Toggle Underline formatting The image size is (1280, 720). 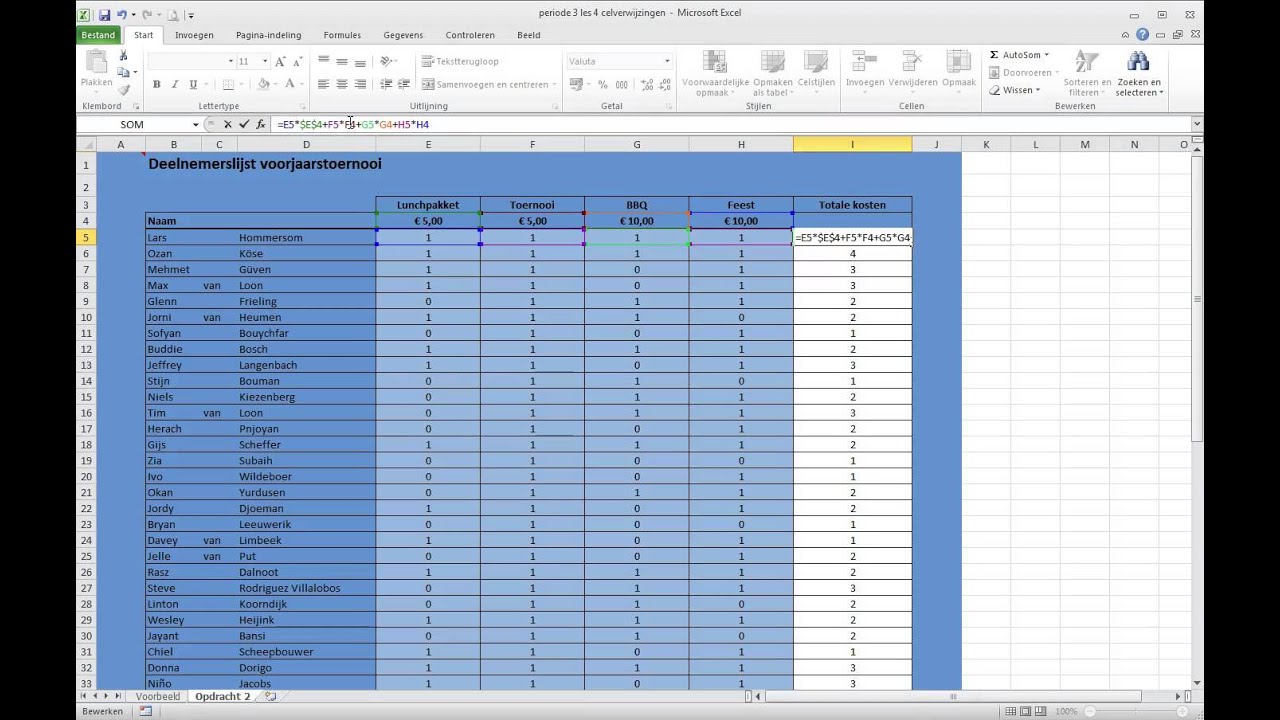[x=193, y=85]
